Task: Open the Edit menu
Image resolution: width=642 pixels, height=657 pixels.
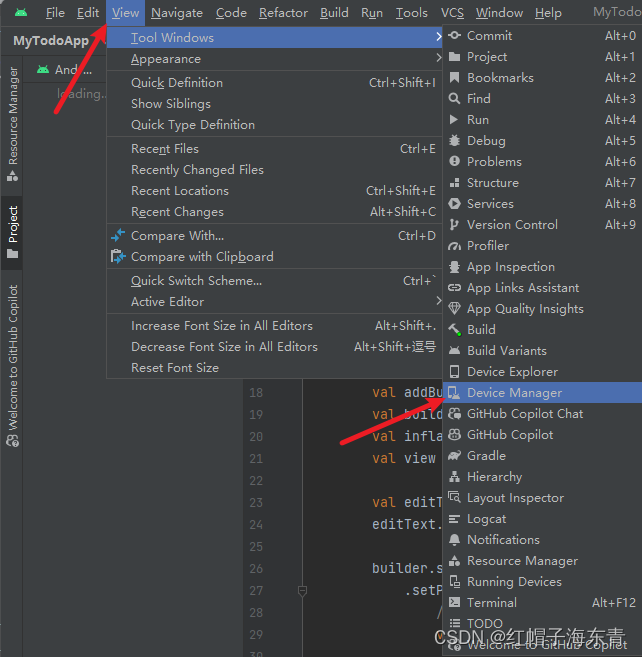Action: tap(88, 13)
